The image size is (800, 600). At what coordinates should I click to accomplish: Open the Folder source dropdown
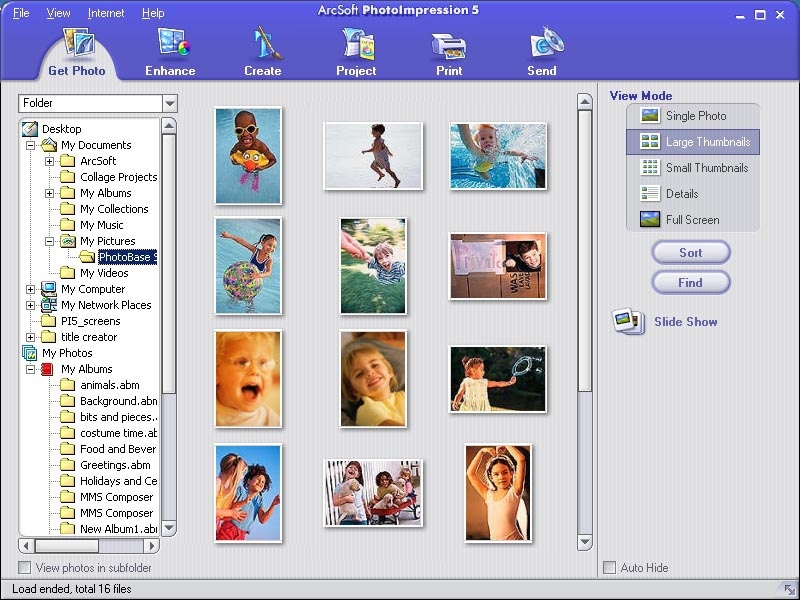click(170, 103)
